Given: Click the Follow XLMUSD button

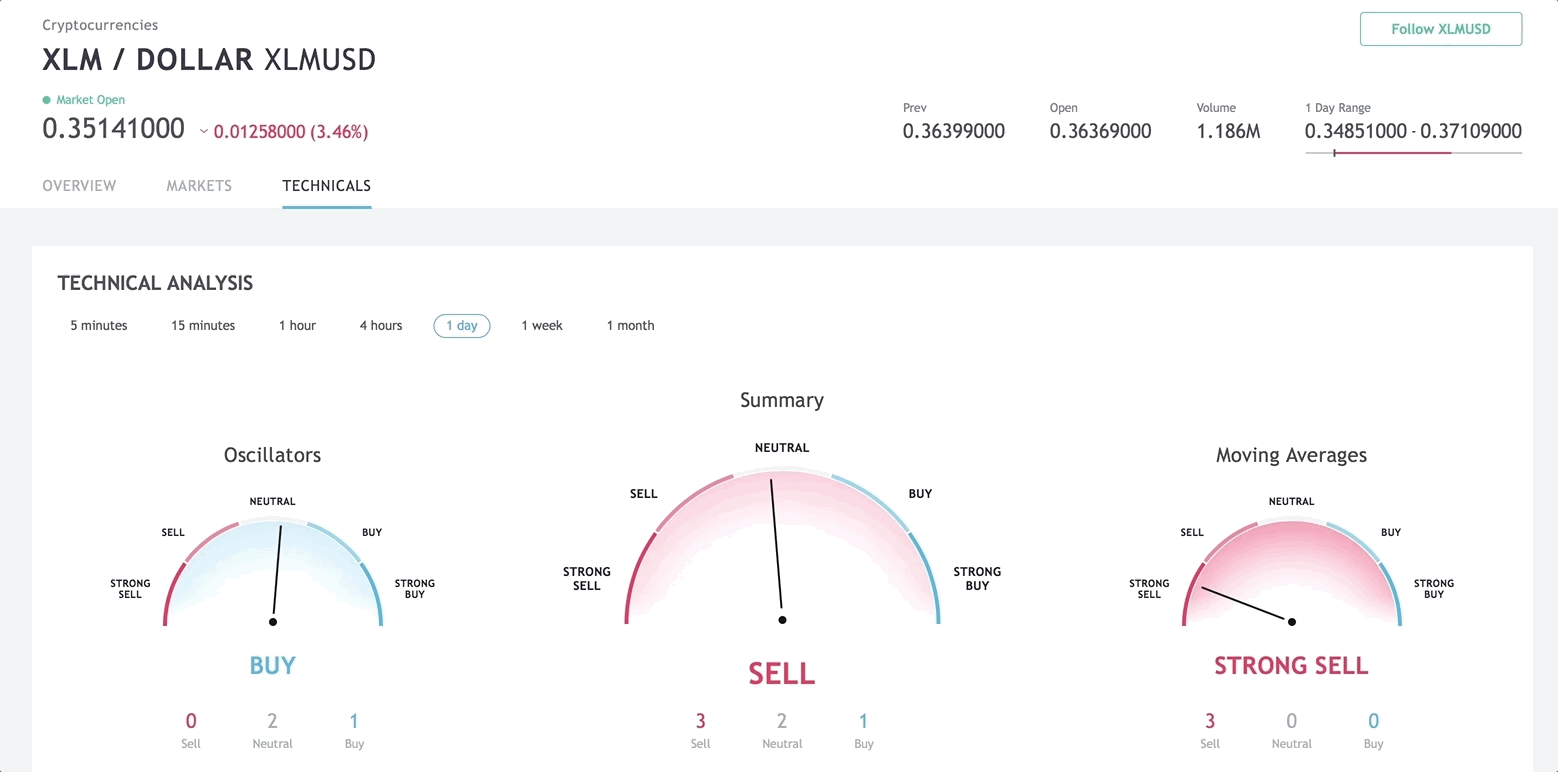Looking at the screenshot, I should pos(1441,29).
